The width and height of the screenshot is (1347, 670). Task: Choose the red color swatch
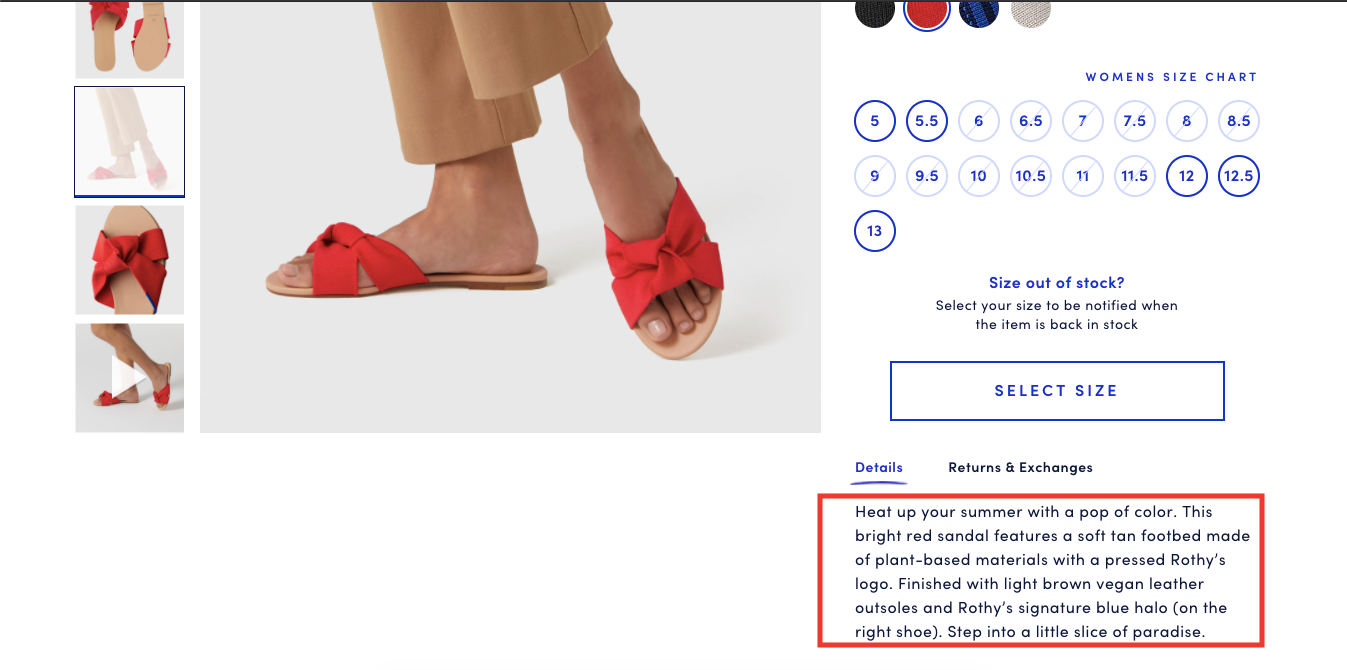click(927, 11)
